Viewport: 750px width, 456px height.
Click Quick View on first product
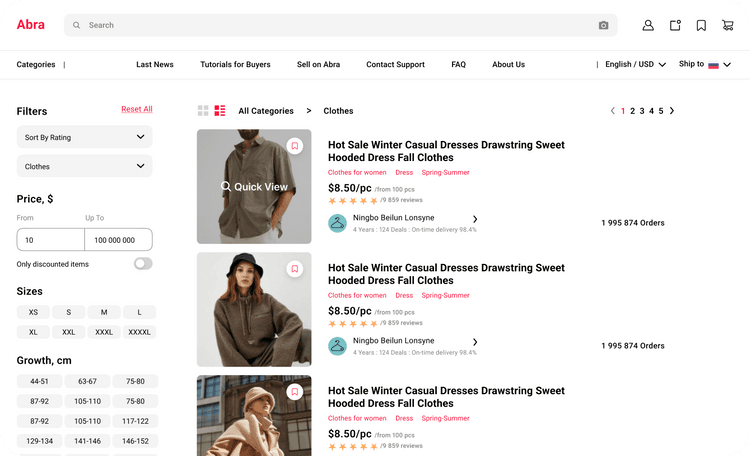(254, 187)
